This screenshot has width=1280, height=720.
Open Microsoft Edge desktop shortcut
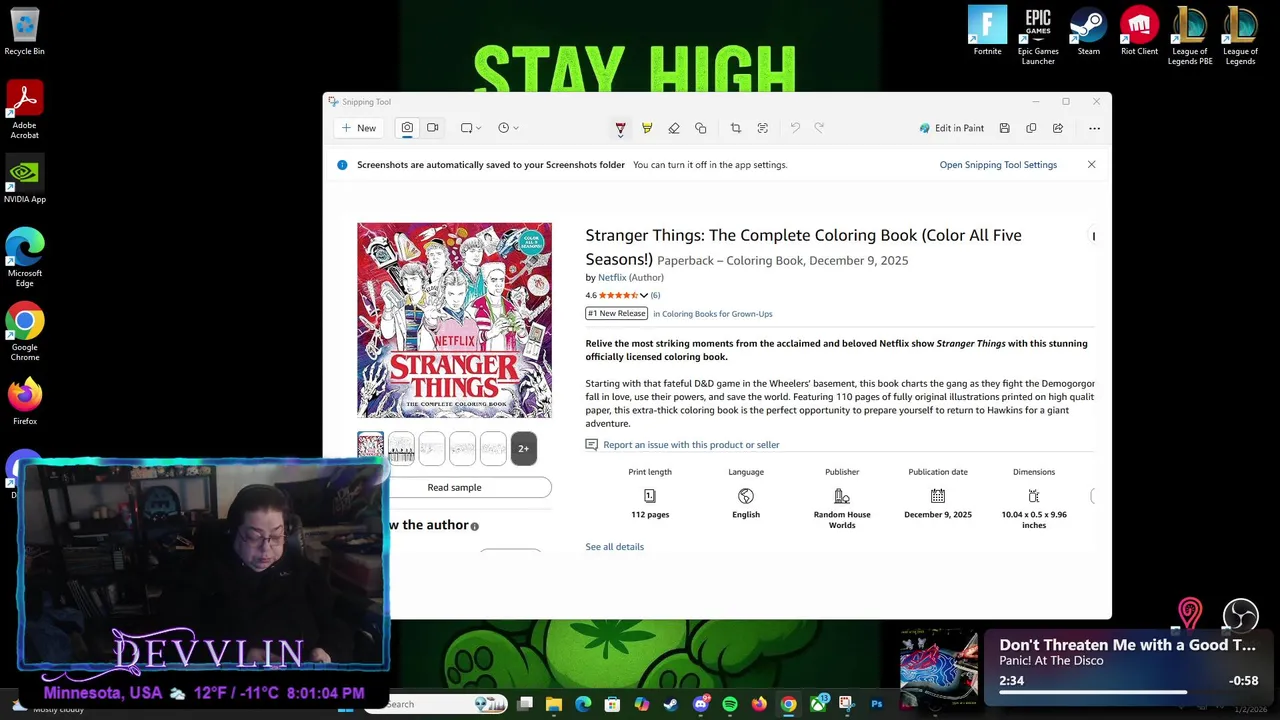click(24, 258)
